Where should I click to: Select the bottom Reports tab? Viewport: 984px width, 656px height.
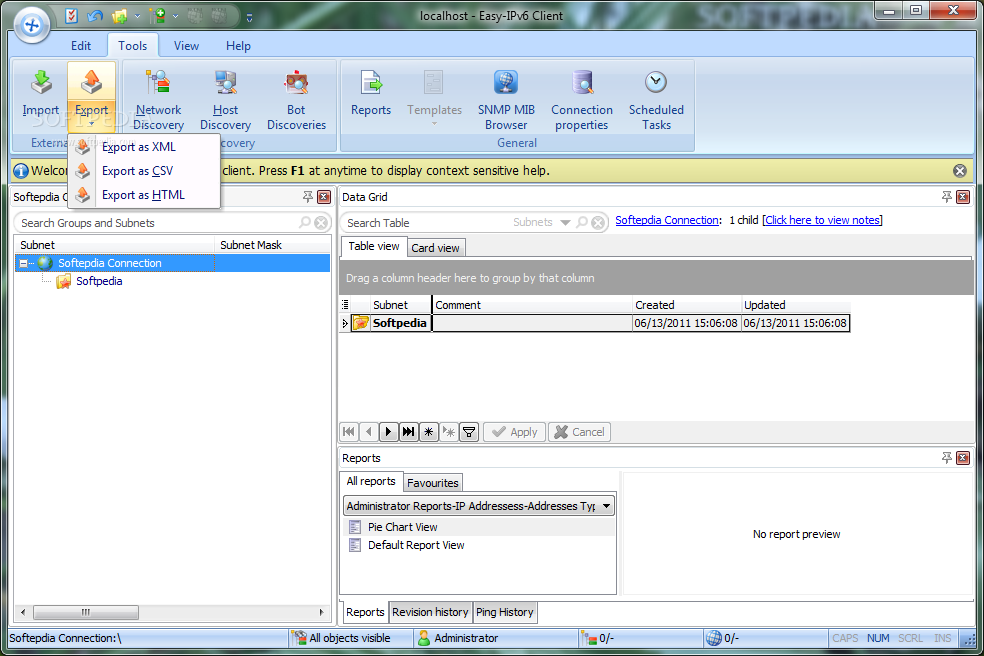point(365,612)
